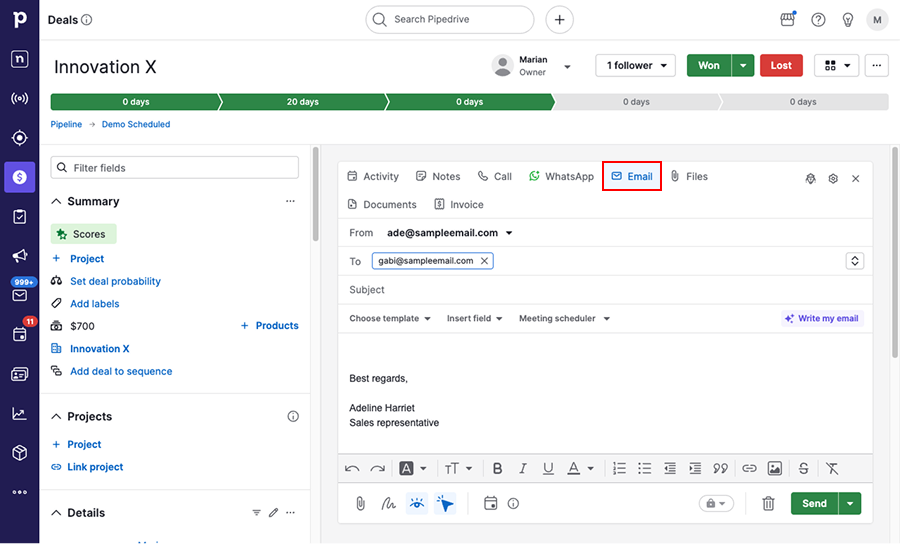Insert link in email

coord(749,468)
